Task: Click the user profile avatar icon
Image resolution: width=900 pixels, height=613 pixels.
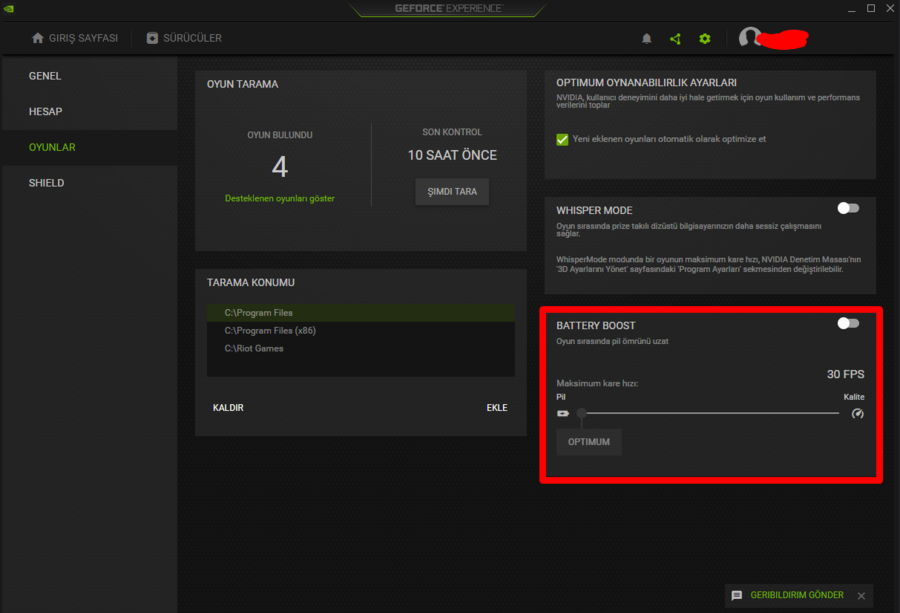Action: tap(749, 37)
